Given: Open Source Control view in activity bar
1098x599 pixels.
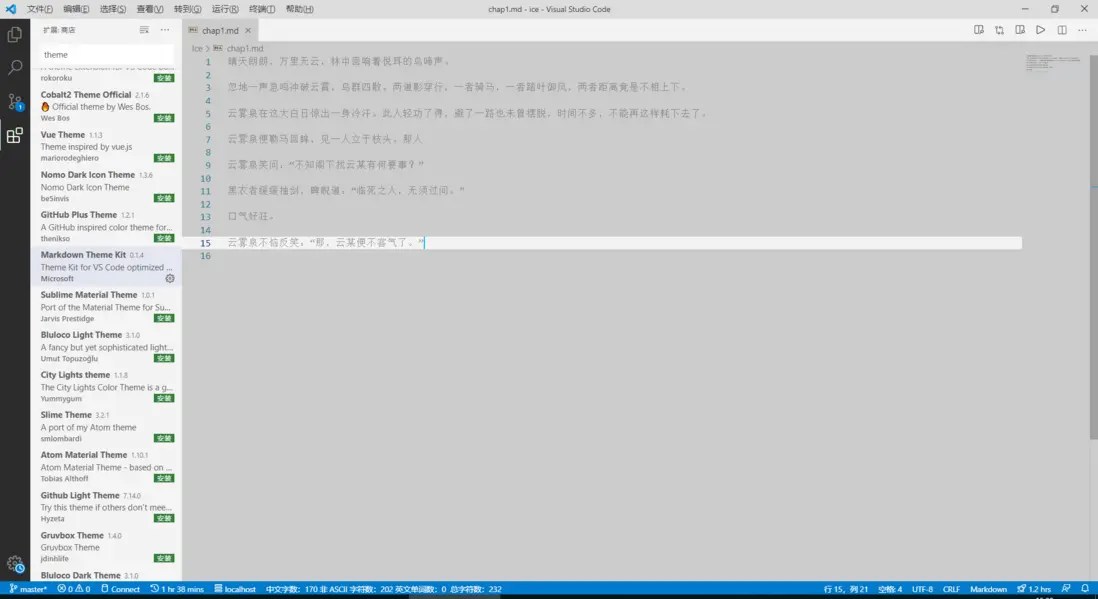Looking at the screenshot, I should [15, 102].
